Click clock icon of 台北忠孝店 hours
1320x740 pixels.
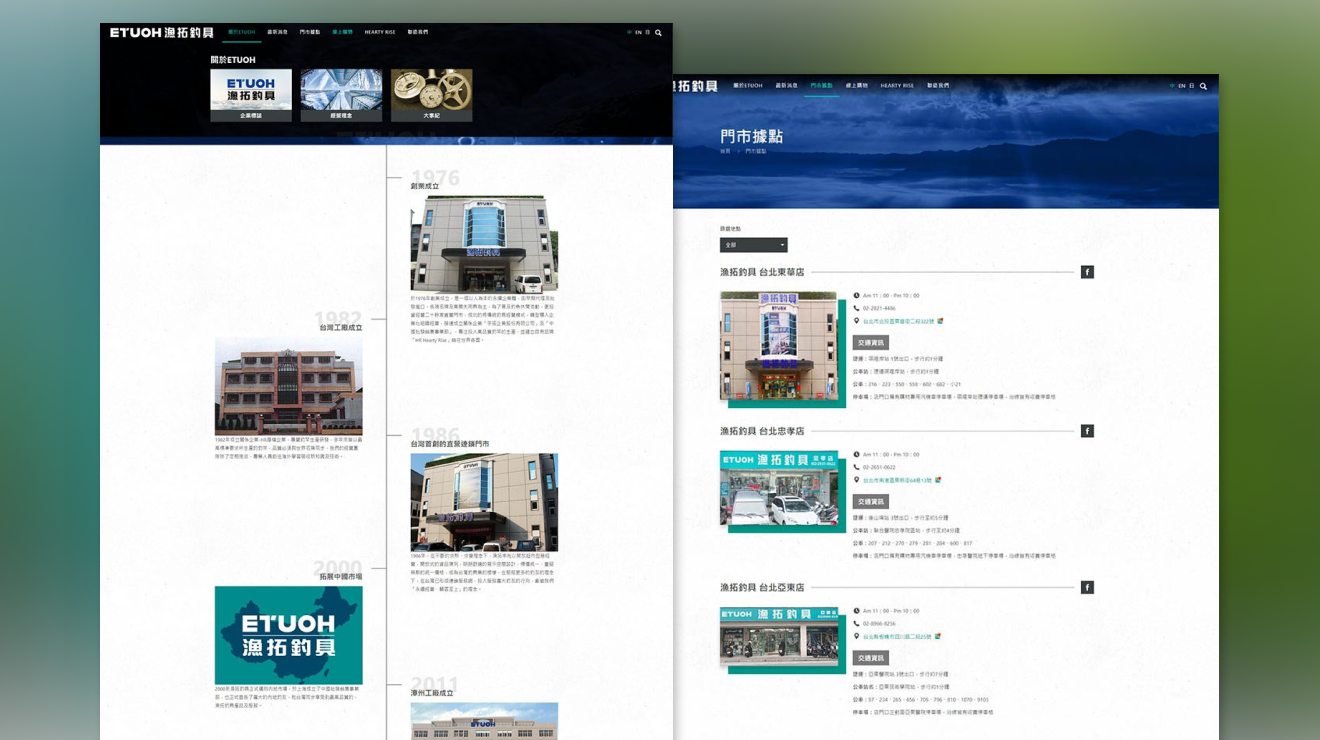coord(857,455)
